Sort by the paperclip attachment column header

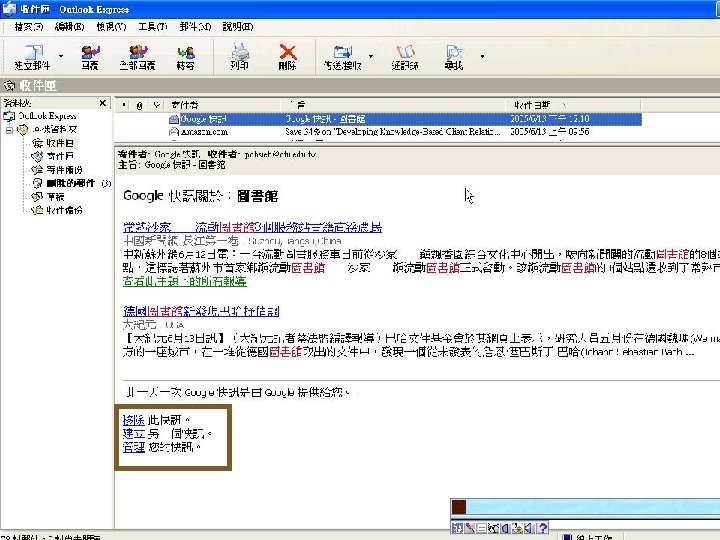tap(140, 105)
